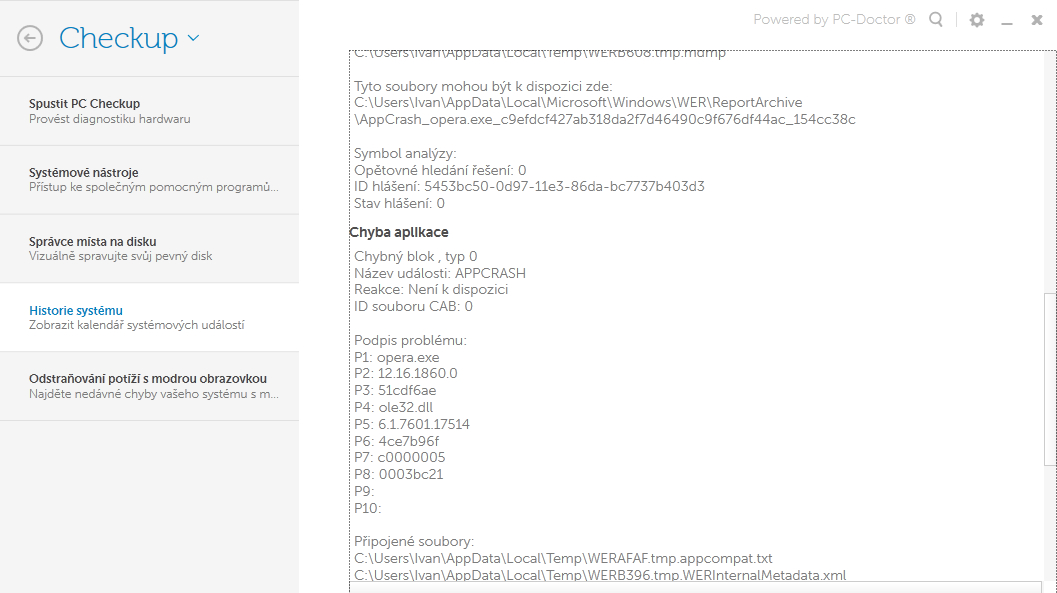Image resolution: width=1057 pixels, height=593 pixels.
Task: Click the P4: ole32.dll line
Action: point(395,408)
